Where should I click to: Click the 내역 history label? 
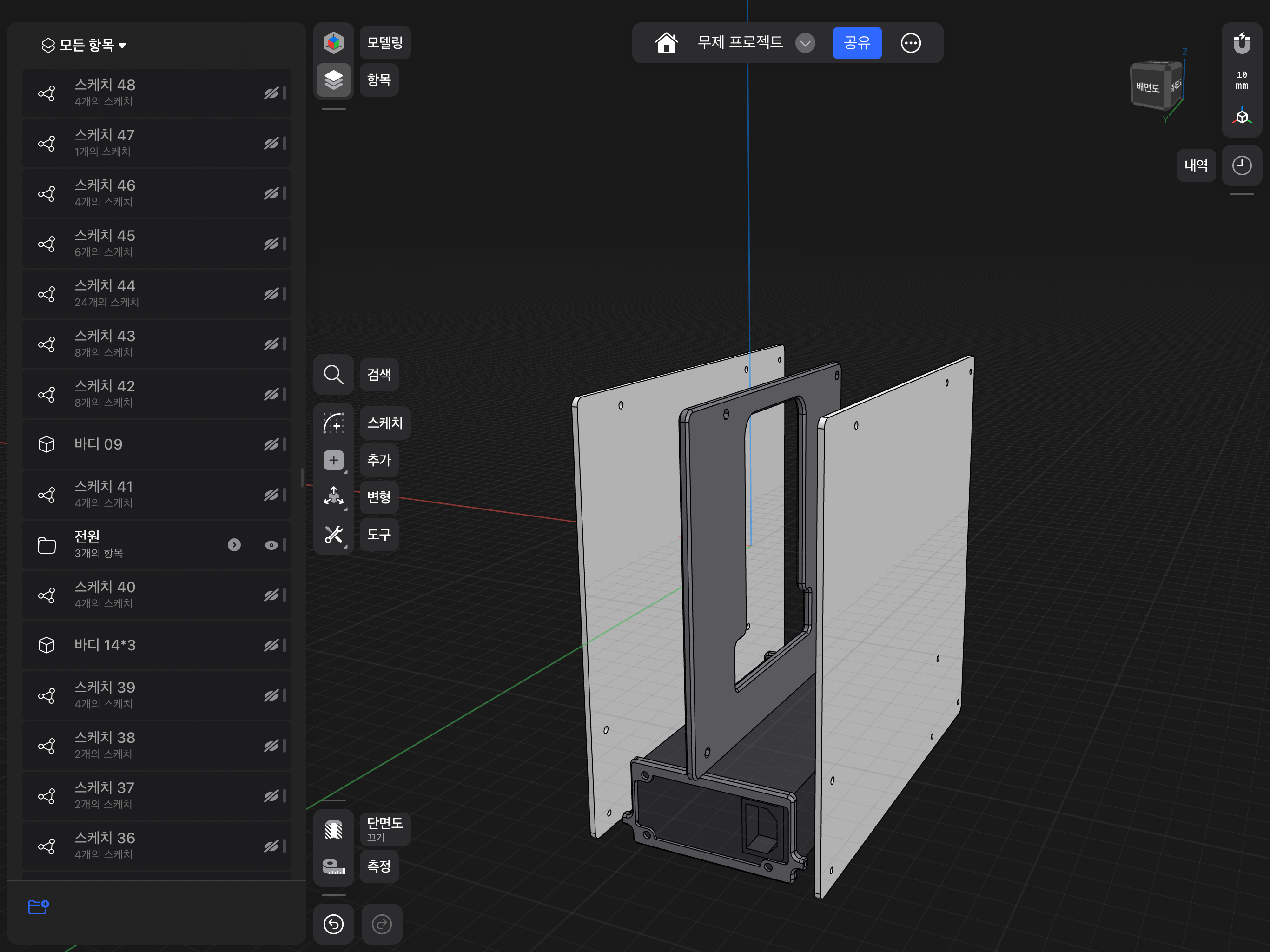(x=1196, y=165)
